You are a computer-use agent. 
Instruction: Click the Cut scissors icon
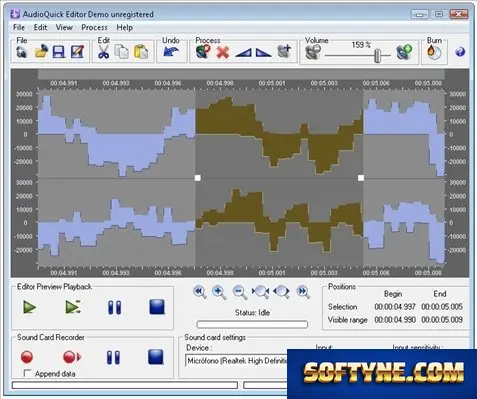104,52
